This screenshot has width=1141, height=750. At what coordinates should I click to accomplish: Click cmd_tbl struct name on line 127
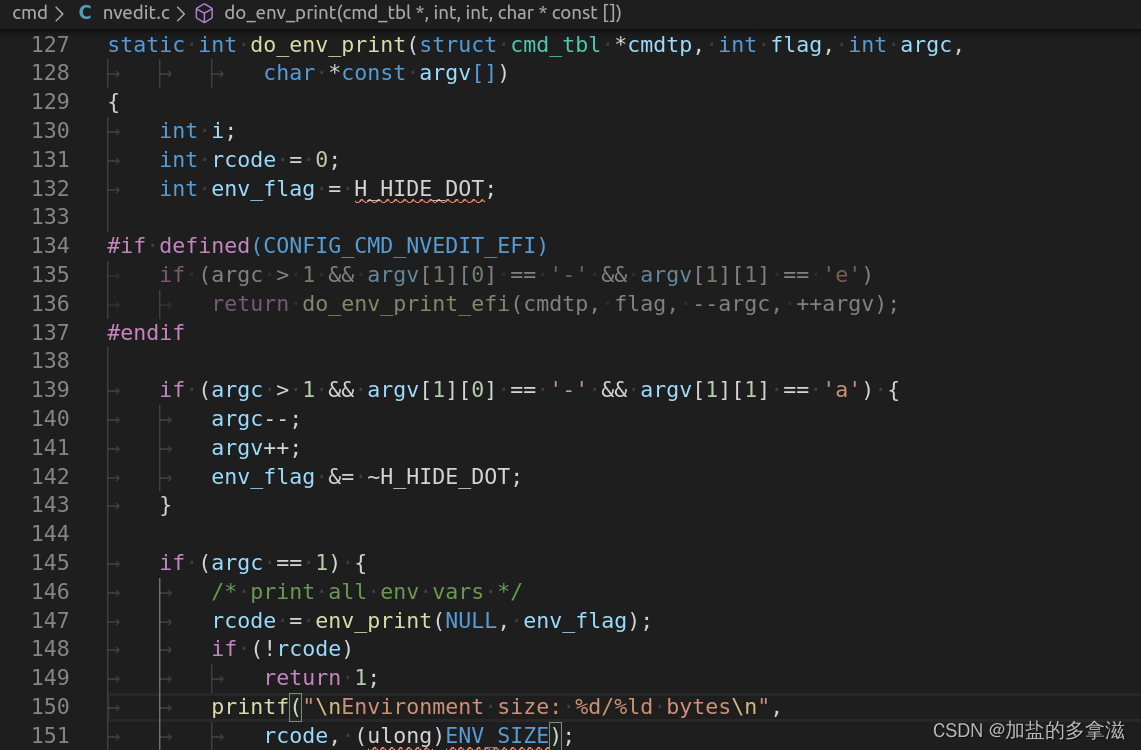[555, 45]
